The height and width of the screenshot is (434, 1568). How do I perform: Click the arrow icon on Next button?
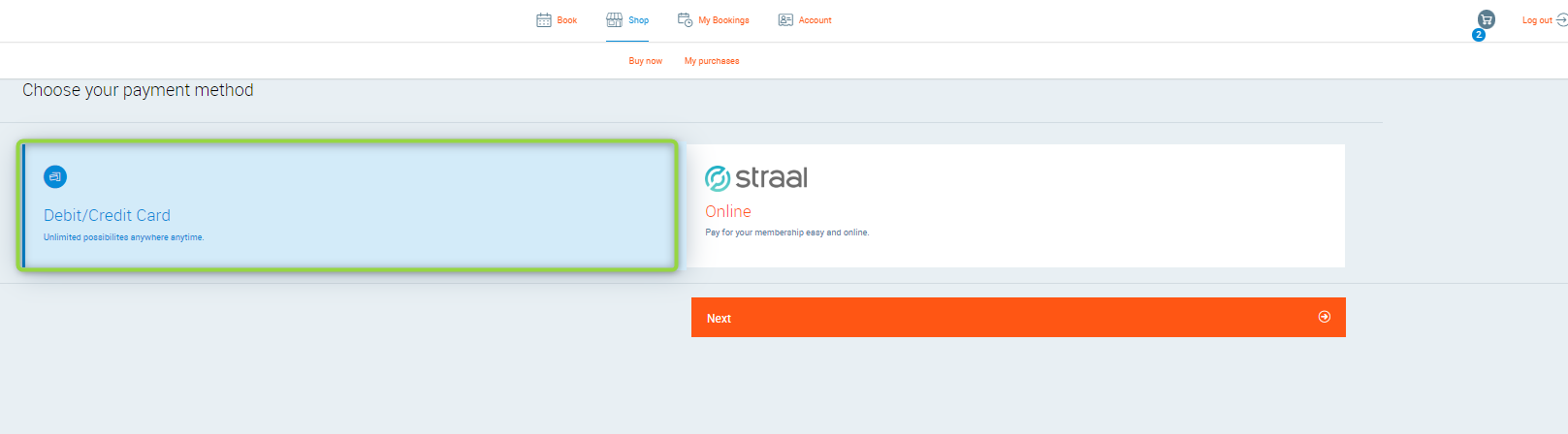[x=1325, y=317]
